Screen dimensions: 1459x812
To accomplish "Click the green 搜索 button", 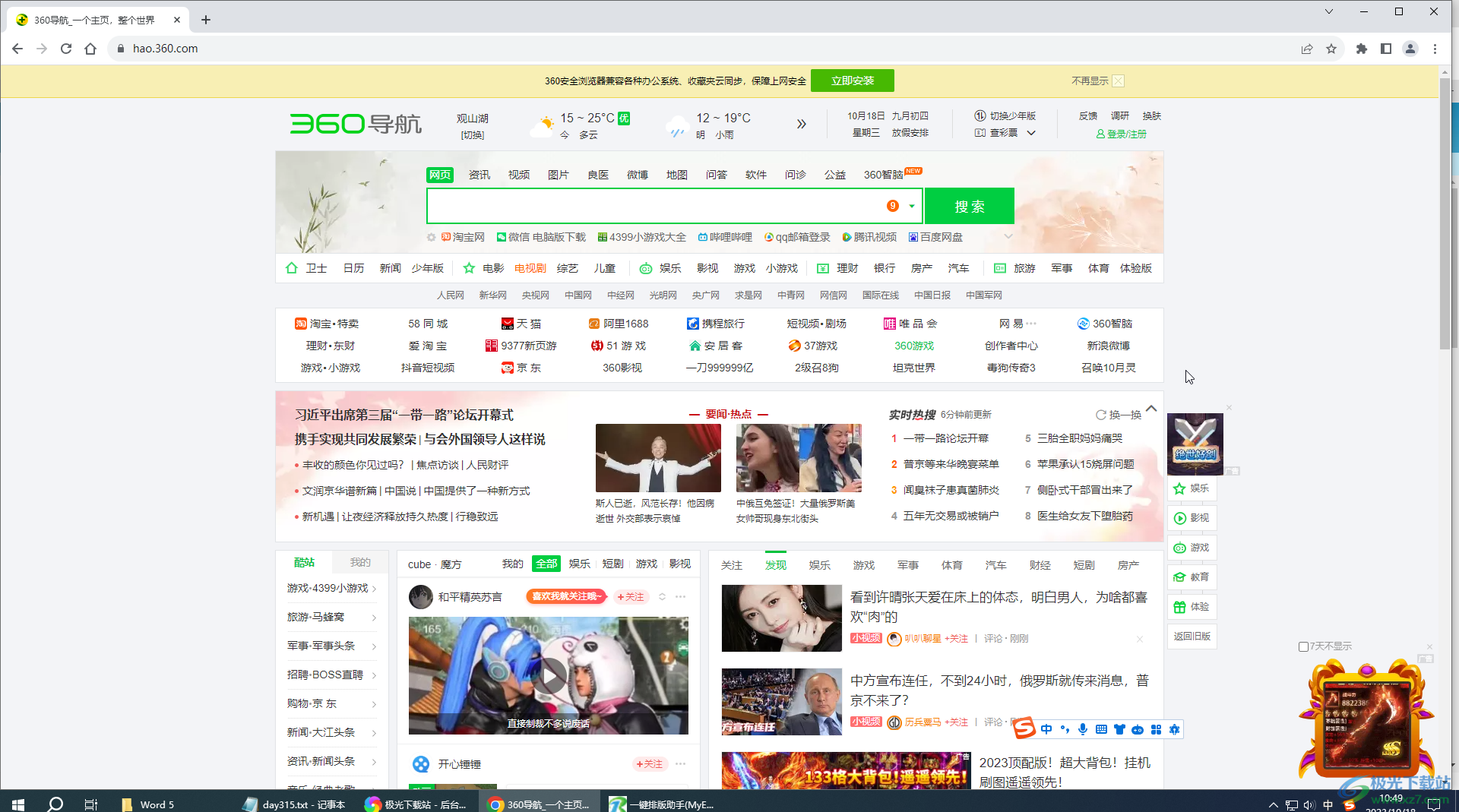I will coord(970,206).
